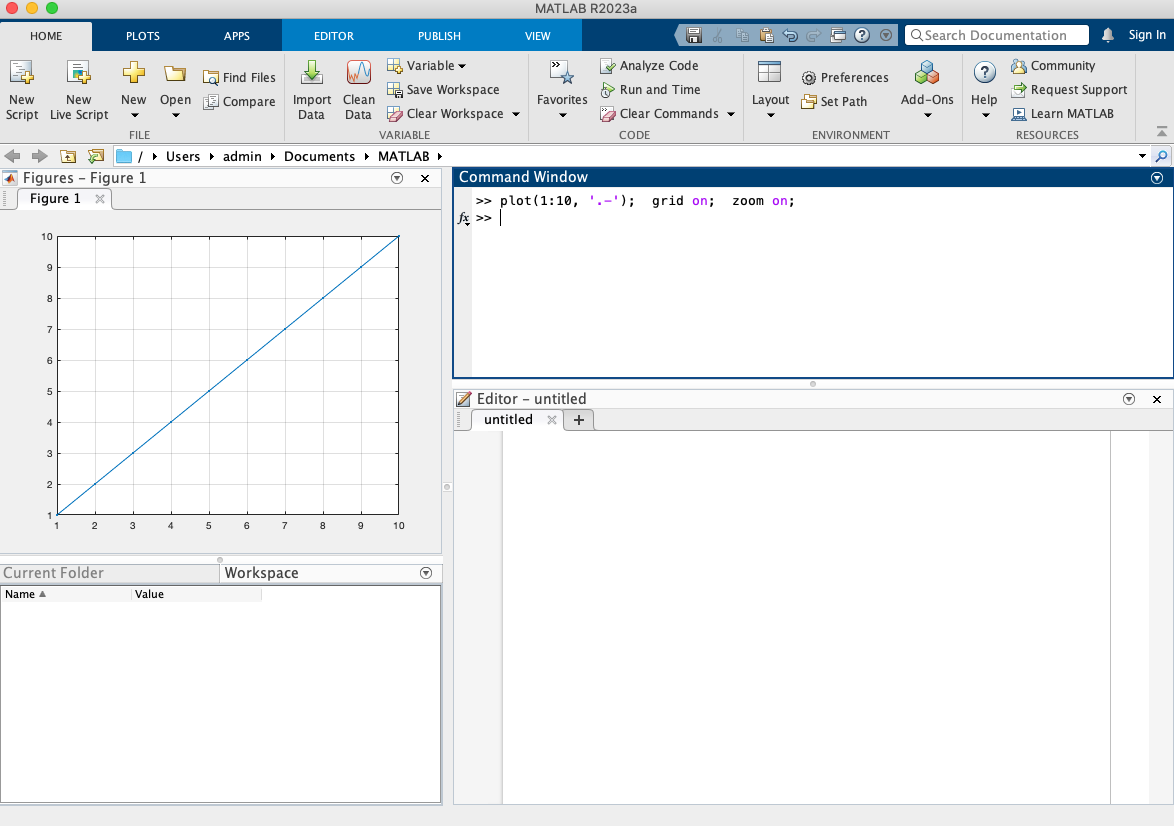The height and width of the screenshot is (826, 1174).
Task: Add a new editor tab
Action: point(578,420)
